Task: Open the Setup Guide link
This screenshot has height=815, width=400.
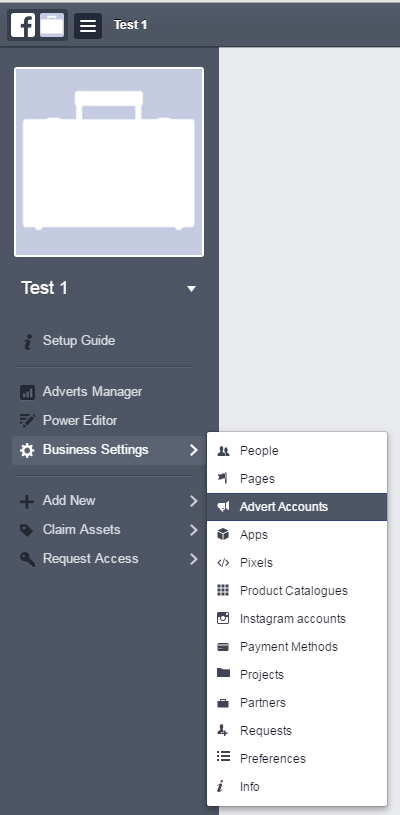Action: tap(78, 341)
